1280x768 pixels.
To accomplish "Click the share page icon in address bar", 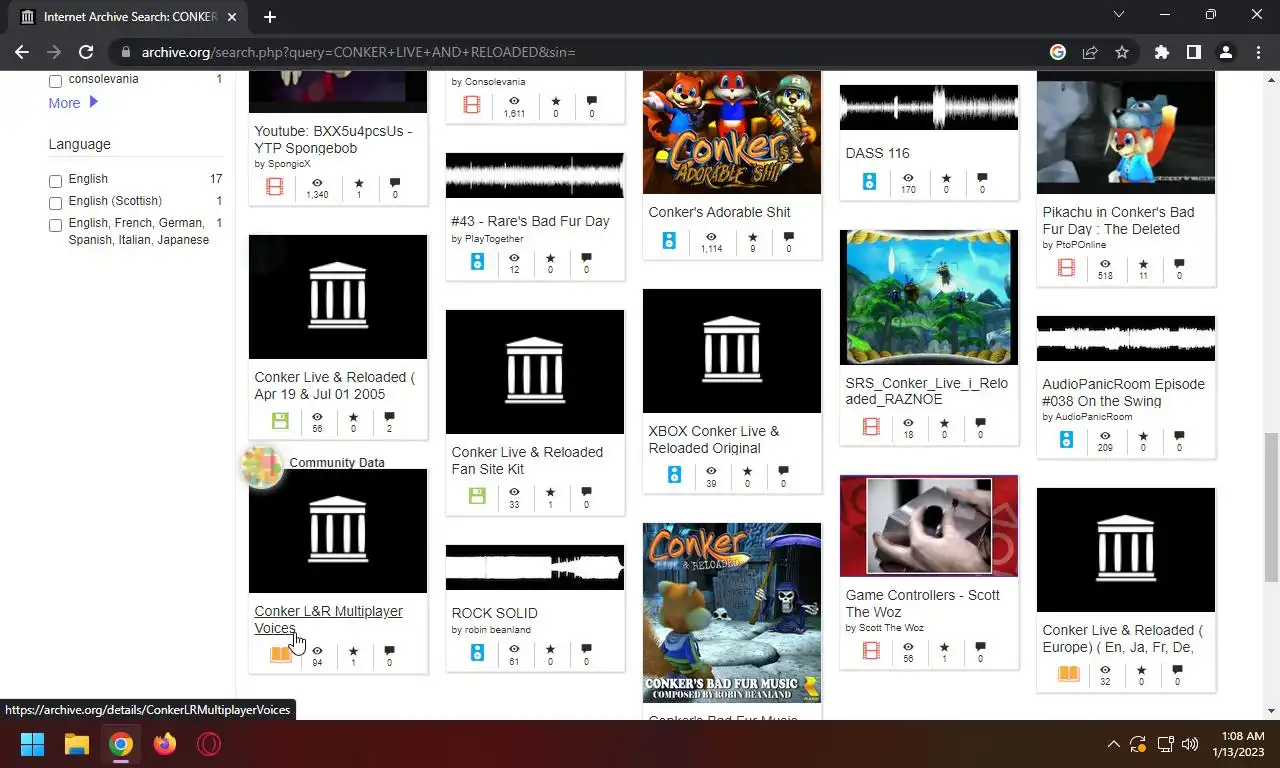I will click(x=1090, y=52).
